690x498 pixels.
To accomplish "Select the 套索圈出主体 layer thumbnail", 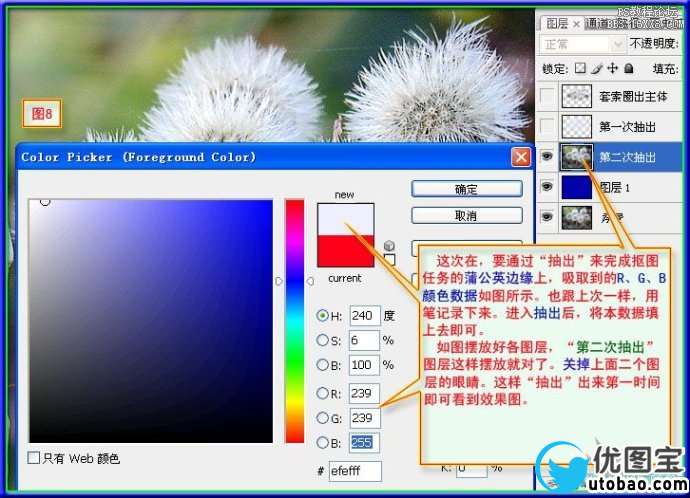I will (x=576, y=96).
